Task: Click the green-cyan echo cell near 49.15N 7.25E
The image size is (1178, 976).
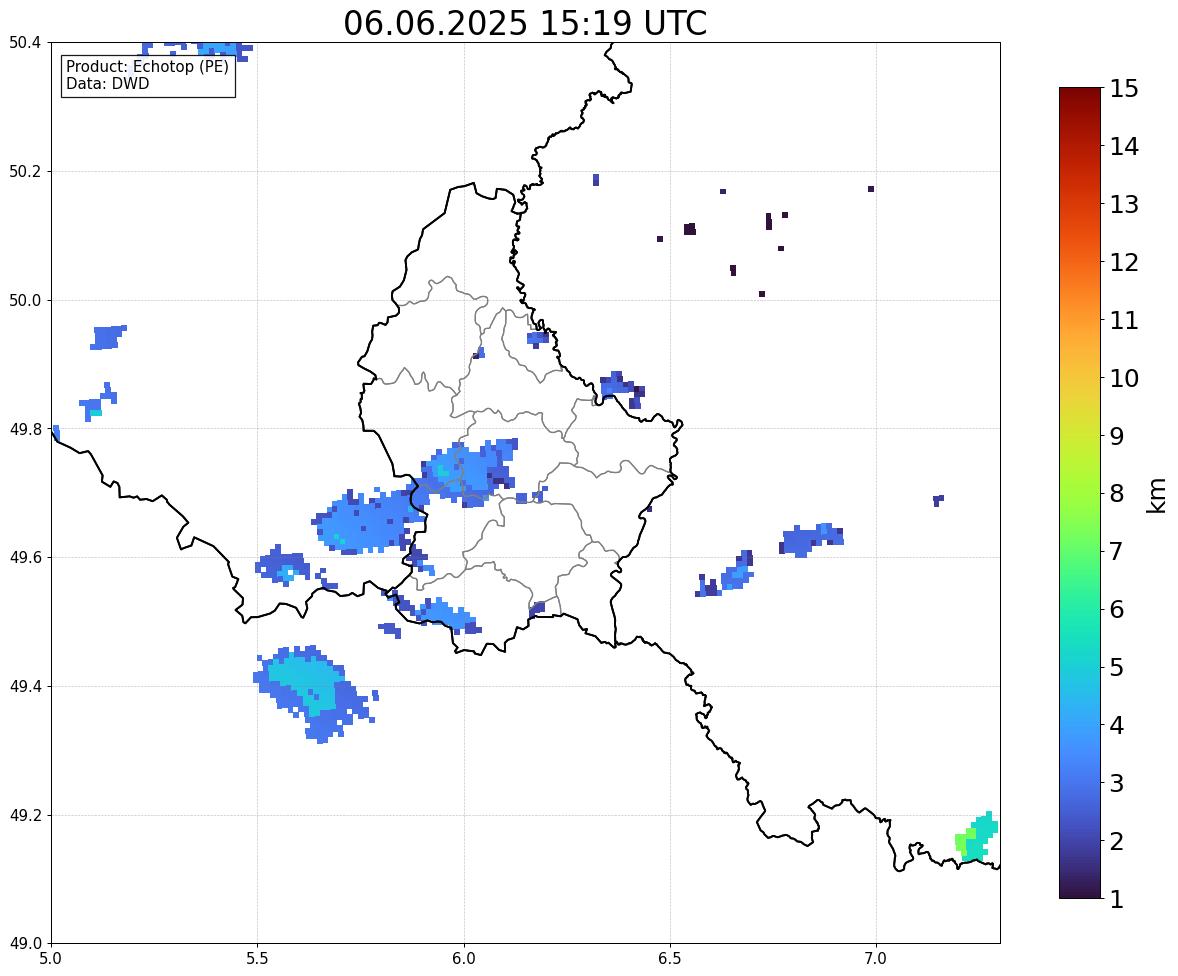Action: click(976, 837)
